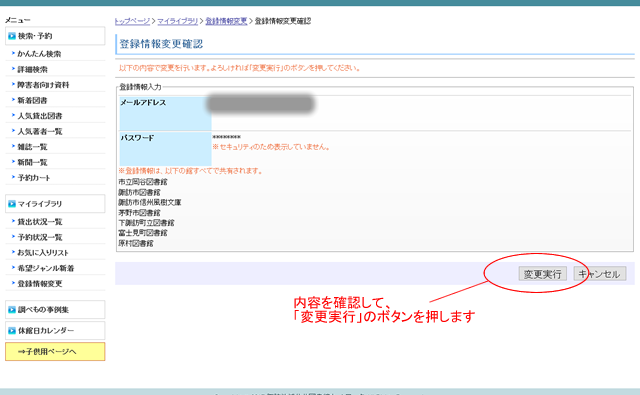Open 新着図書 in the menu
The image size is (640, 395).
pyautogui.click(x=32, y=100)
